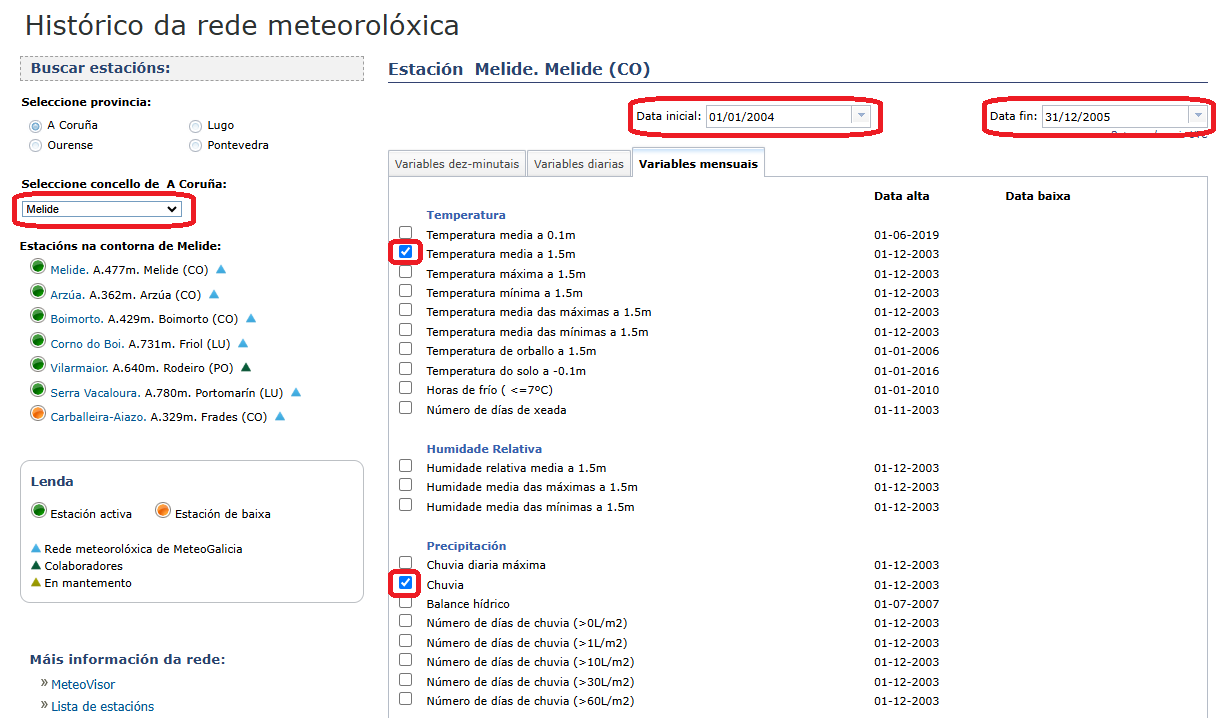Click the Data inicial date text field

click(777, 117)
